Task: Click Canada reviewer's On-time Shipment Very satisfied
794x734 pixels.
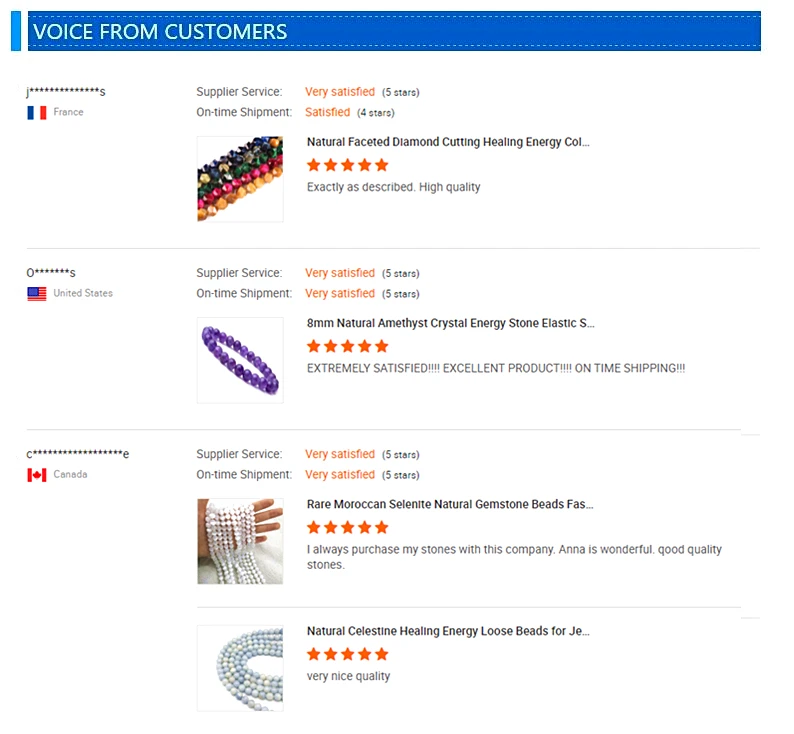Action: tap(340, 474)
